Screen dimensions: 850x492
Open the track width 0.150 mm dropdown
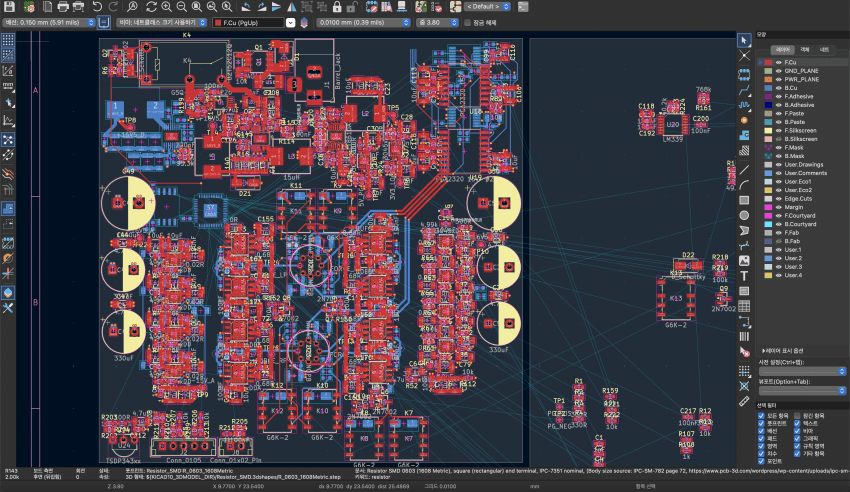tap(49, 23)
